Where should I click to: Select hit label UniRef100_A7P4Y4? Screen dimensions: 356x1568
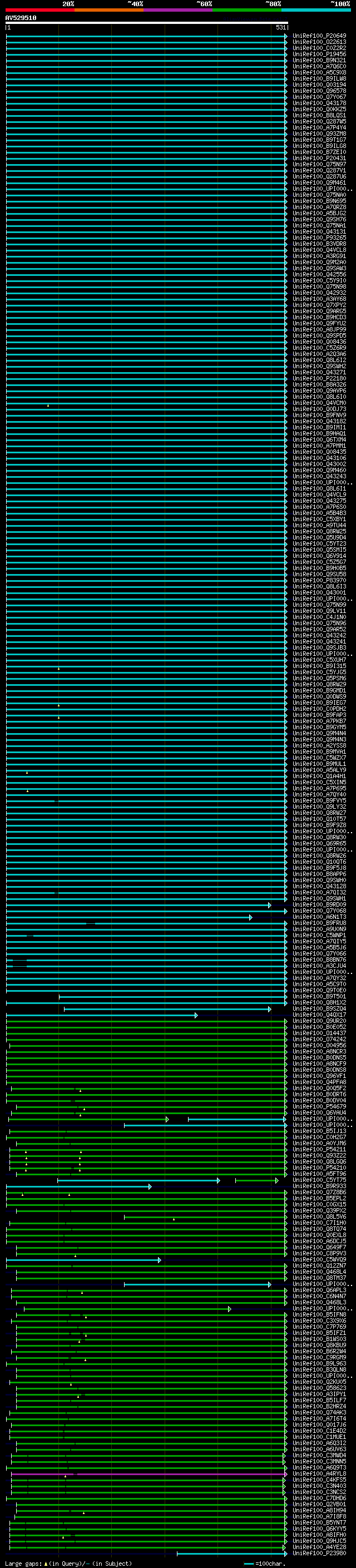click(x=319, y=128)
